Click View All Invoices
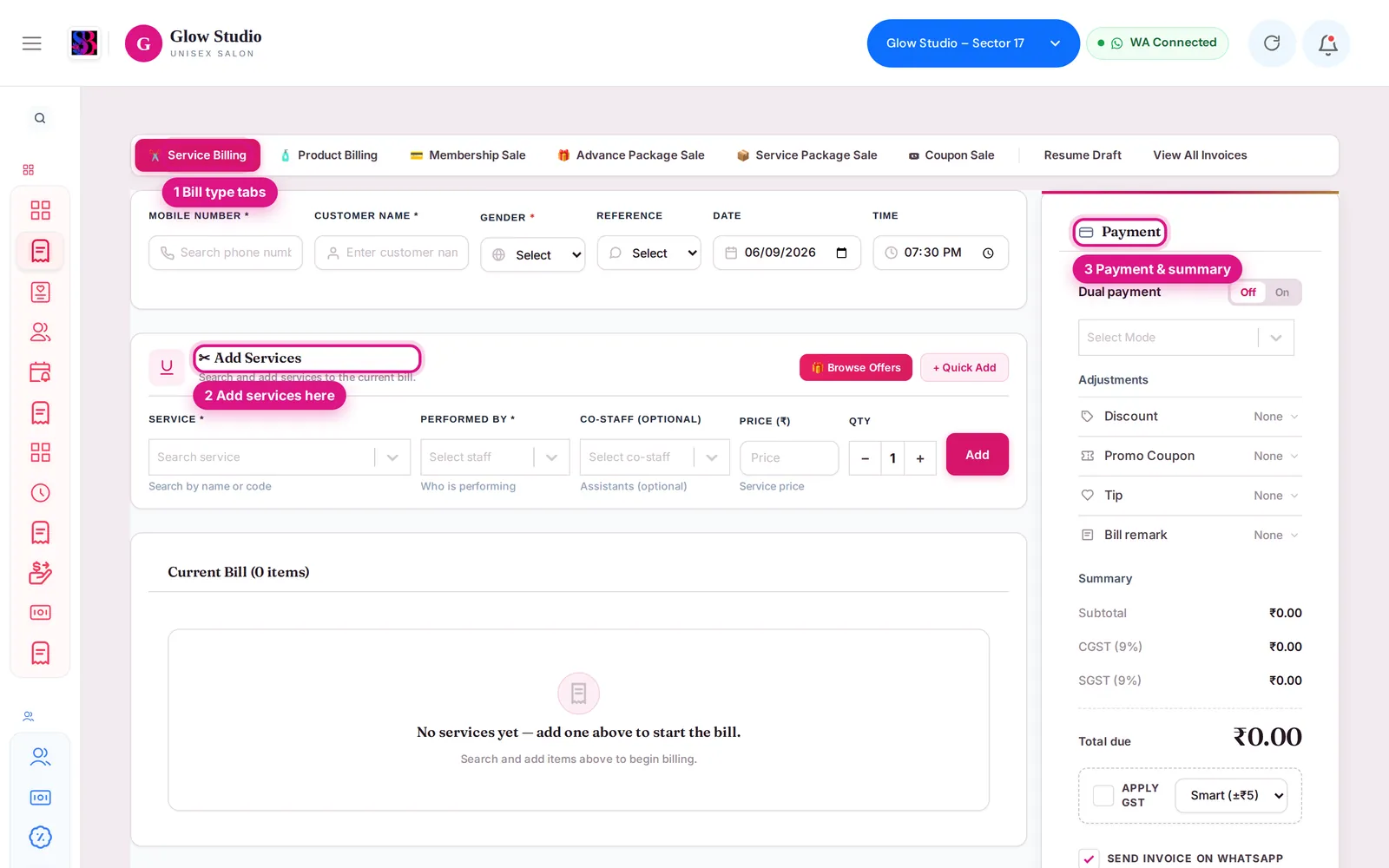 (1200, 155)
